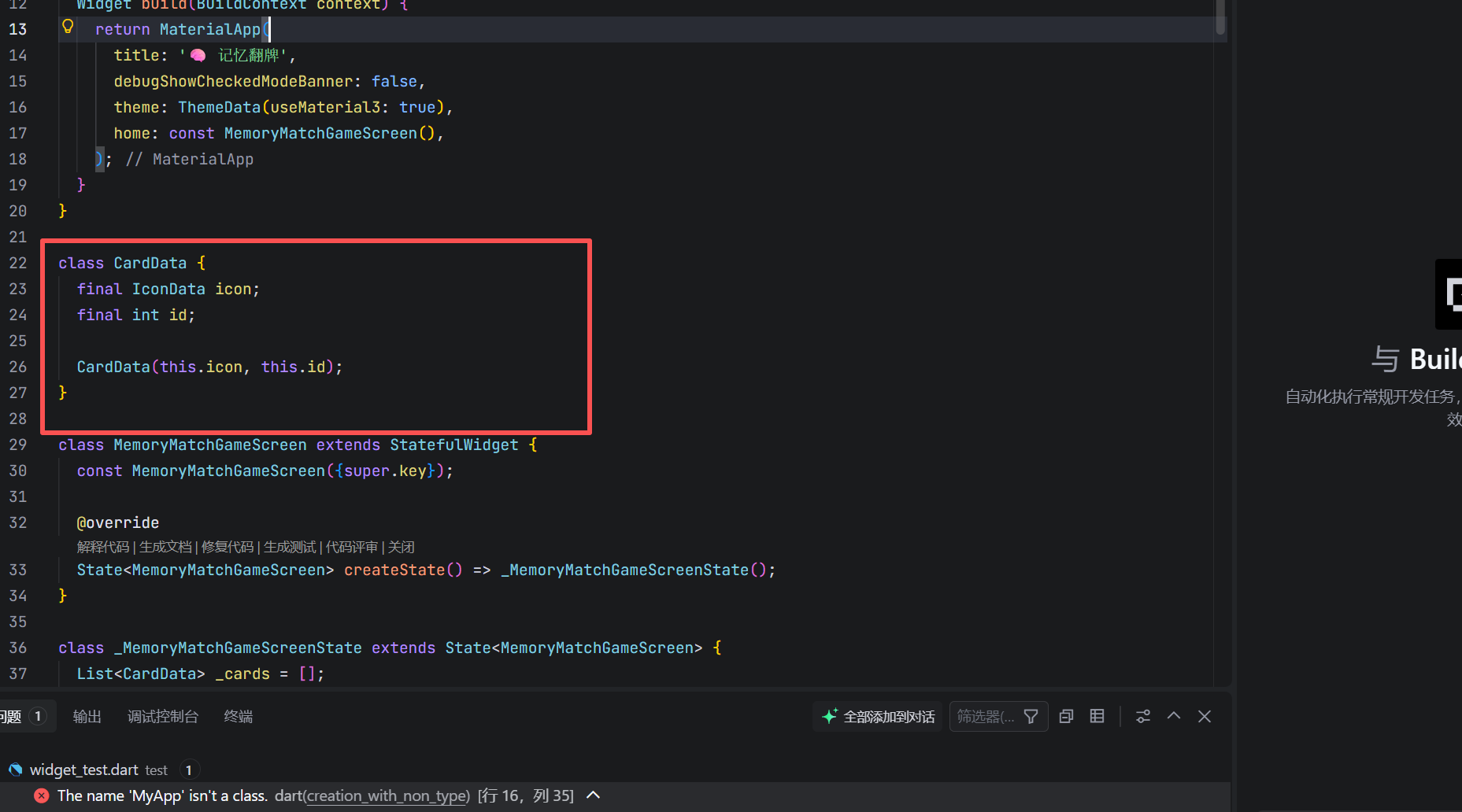
Task: Click the 生成文档 code lens link
Action: pyautogui.click(x=165, y=547)
